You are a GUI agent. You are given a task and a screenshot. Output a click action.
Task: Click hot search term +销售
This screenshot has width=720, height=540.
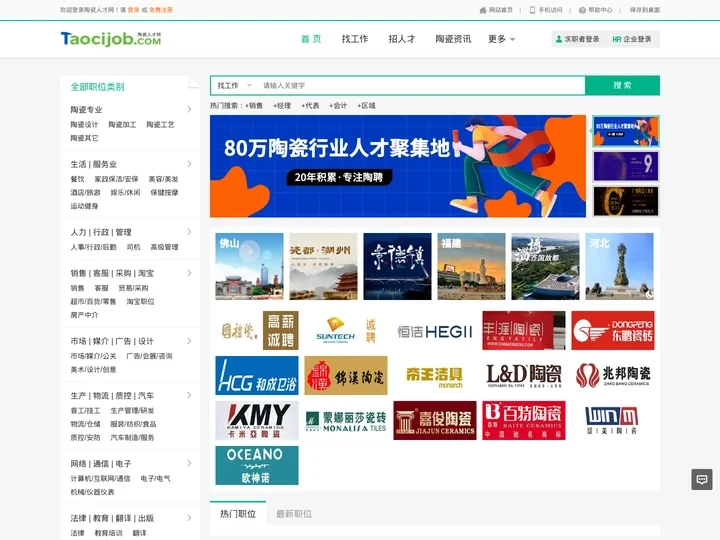tap(254, 106)
